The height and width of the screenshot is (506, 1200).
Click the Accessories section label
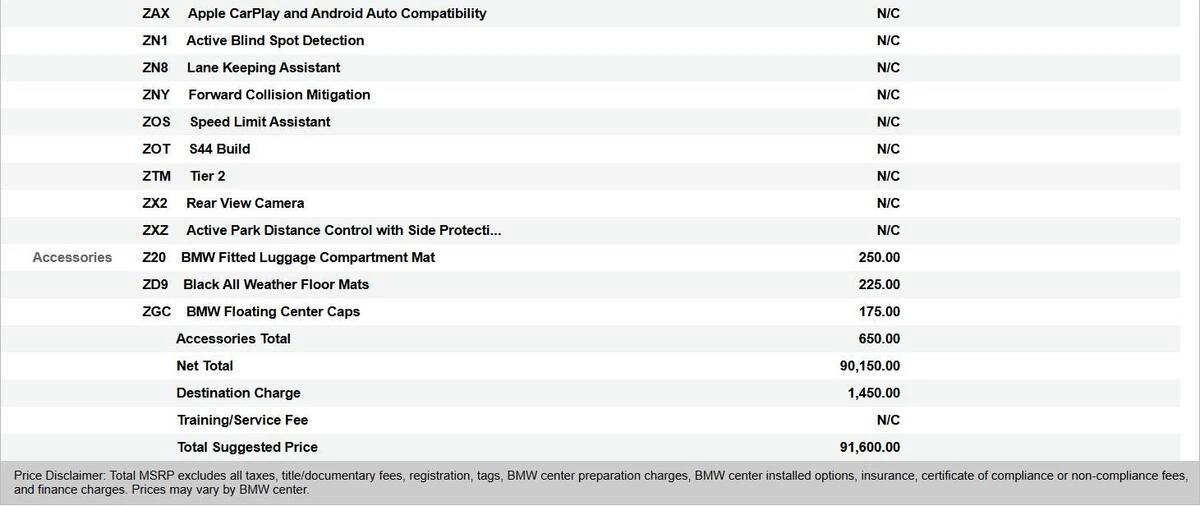pyautogui.click(x=72, y=257)
